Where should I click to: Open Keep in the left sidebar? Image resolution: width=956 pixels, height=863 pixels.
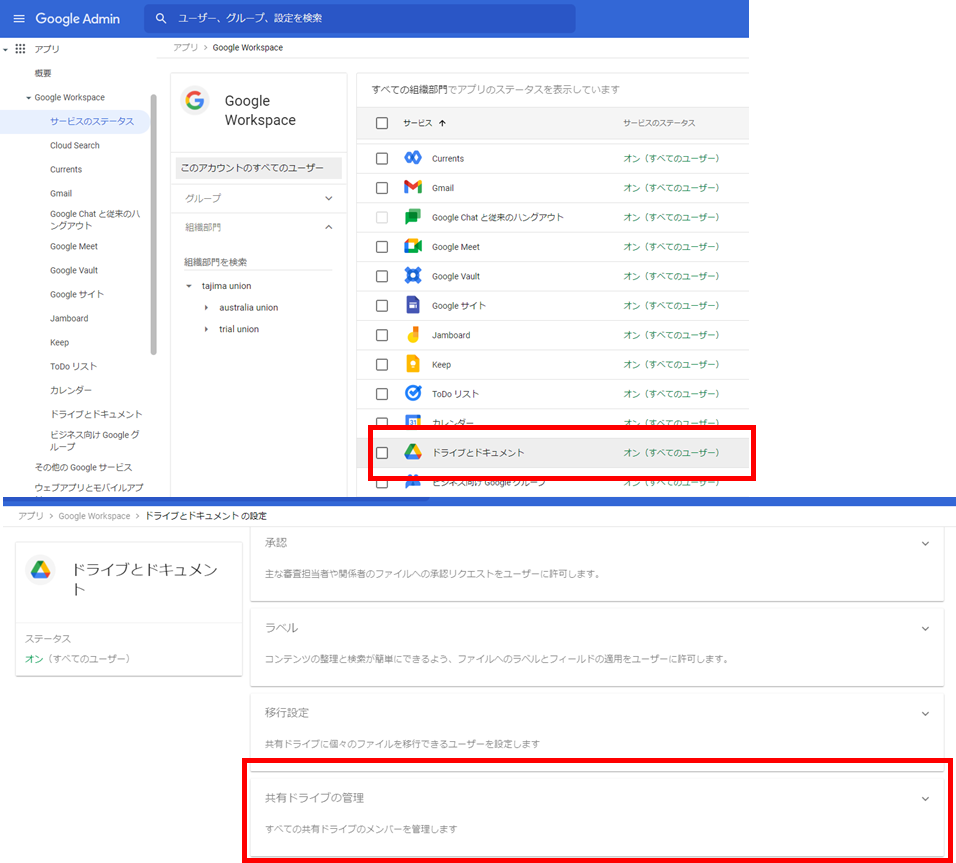[x=59, y=342]
